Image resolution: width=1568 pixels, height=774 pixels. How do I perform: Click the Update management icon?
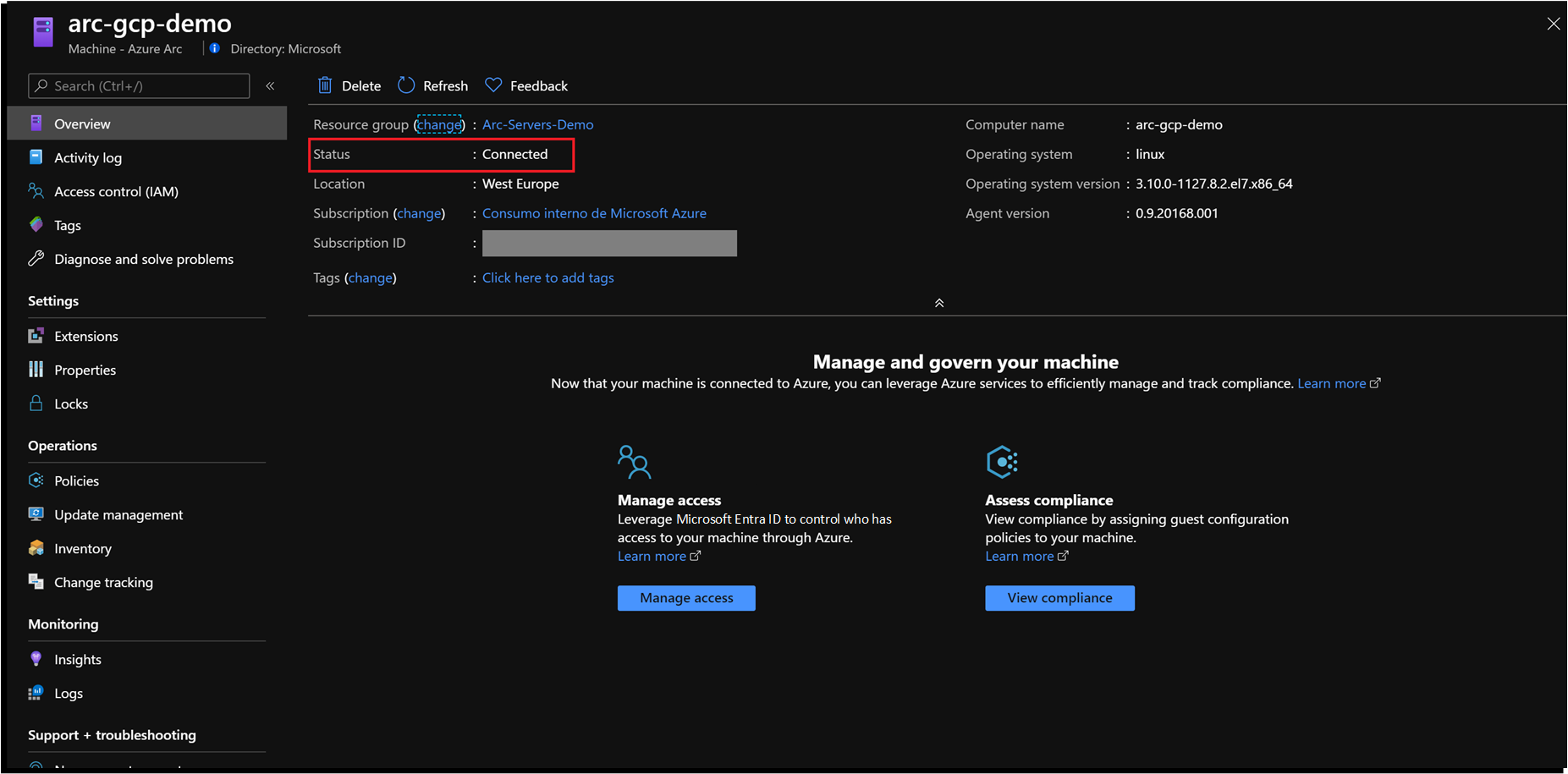[x=36, y=514]
